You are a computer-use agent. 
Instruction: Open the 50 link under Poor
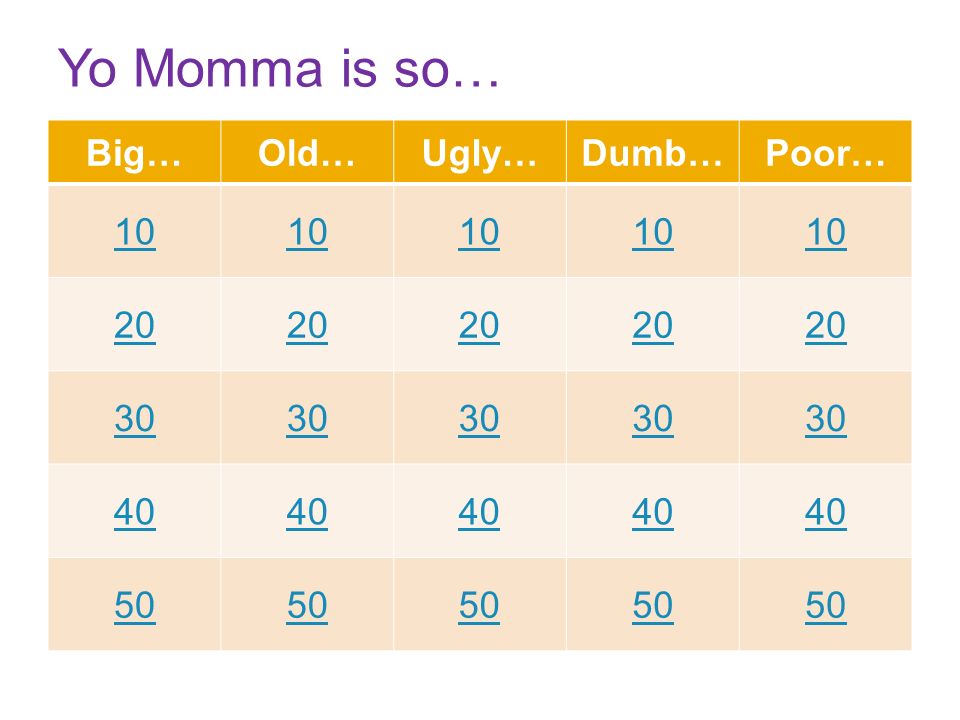[826, 606]
